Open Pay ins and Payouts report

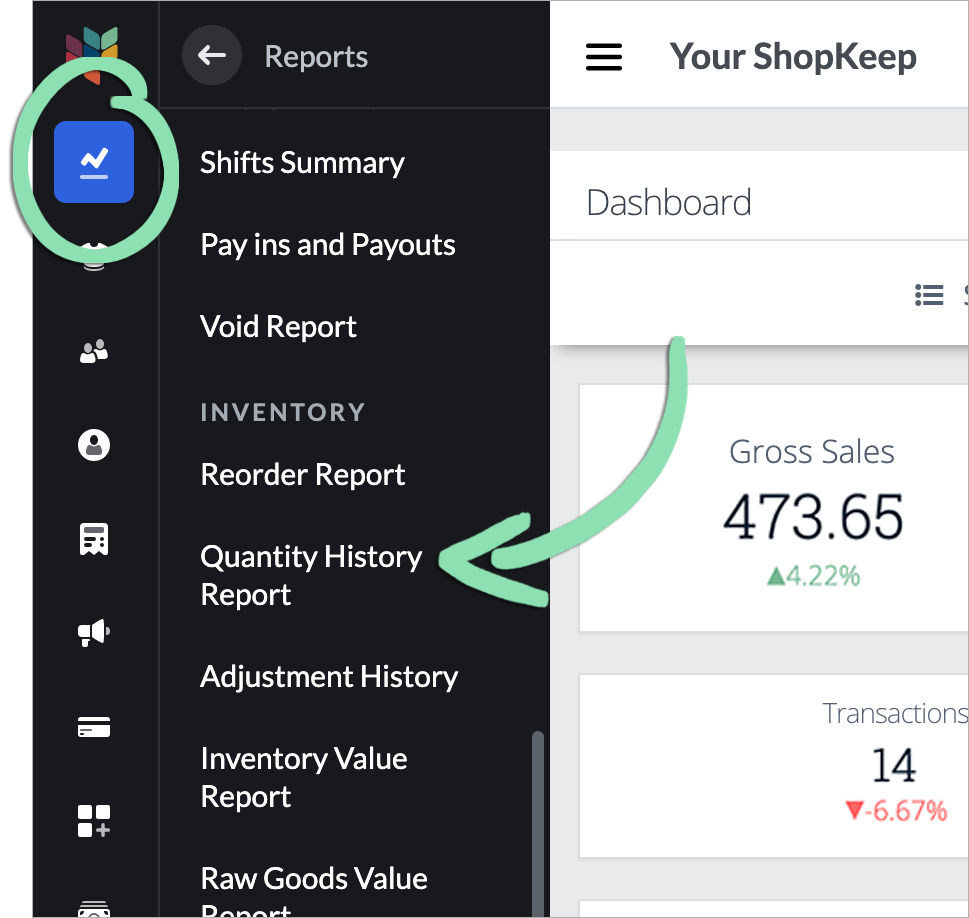tap(328, 245)
